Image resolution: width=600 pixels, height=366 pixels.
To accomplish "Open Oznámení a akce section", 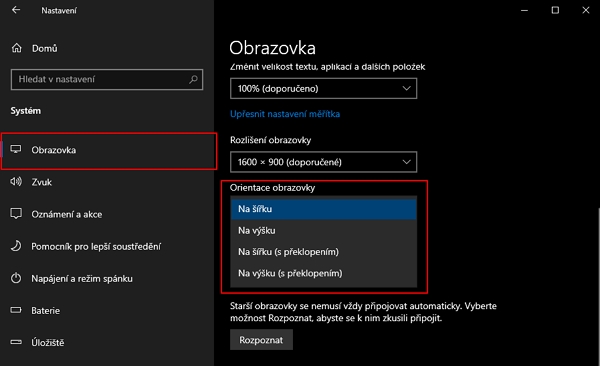I will tap(107, 214).
